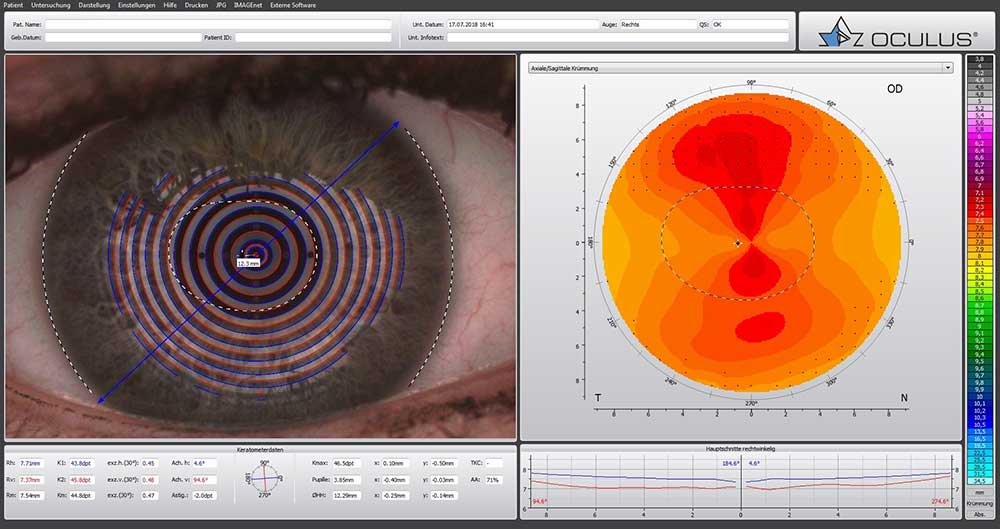This screenshot has height=529, width=1000.
Task: Click the Km value 44.8dpt
Action: (82, 496)
